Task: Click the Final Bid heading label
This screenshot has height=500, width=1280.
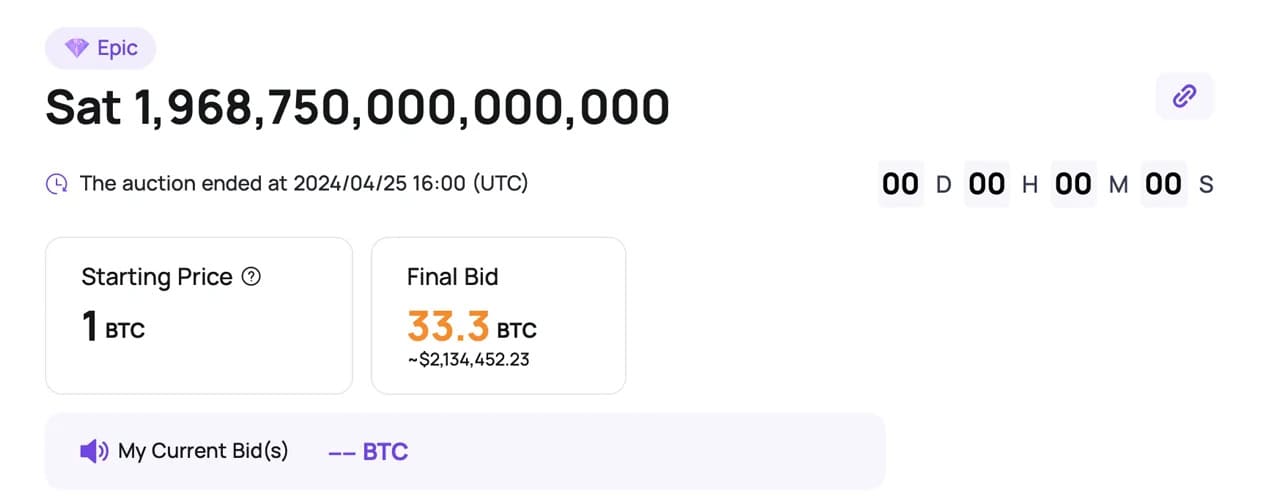Action: (452, 277)
